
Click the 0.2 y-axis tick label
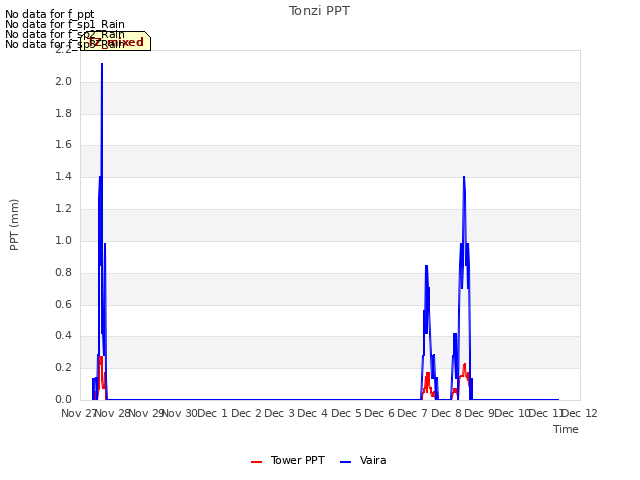[x=63, y=368]
